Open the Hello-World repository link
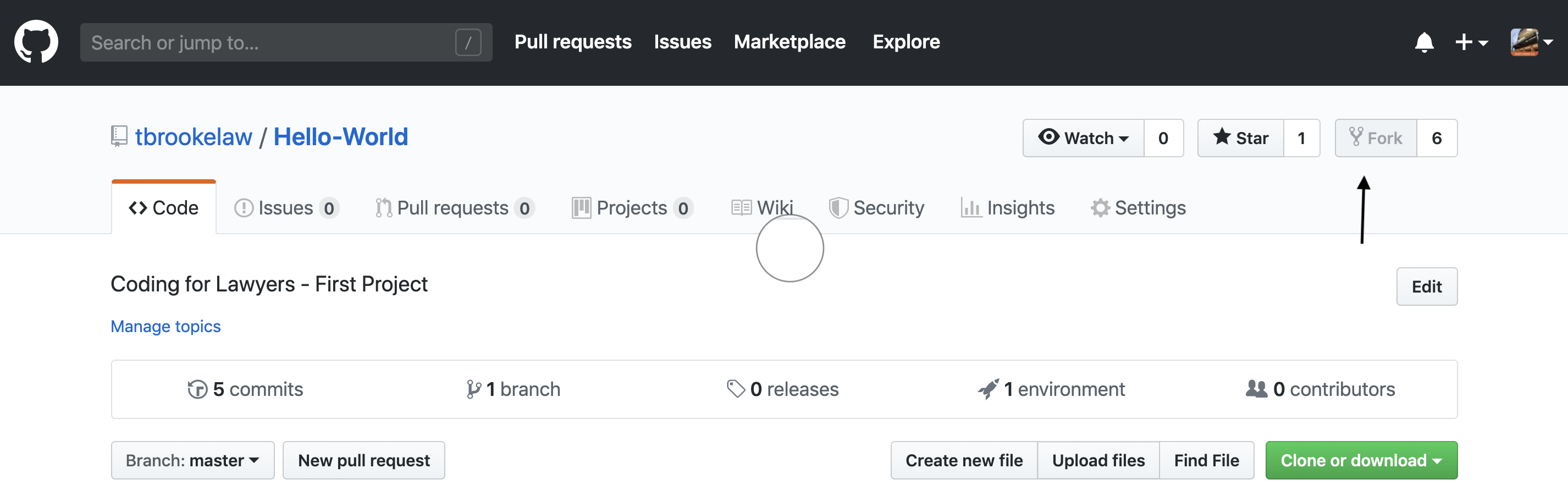 click(340, 137)
